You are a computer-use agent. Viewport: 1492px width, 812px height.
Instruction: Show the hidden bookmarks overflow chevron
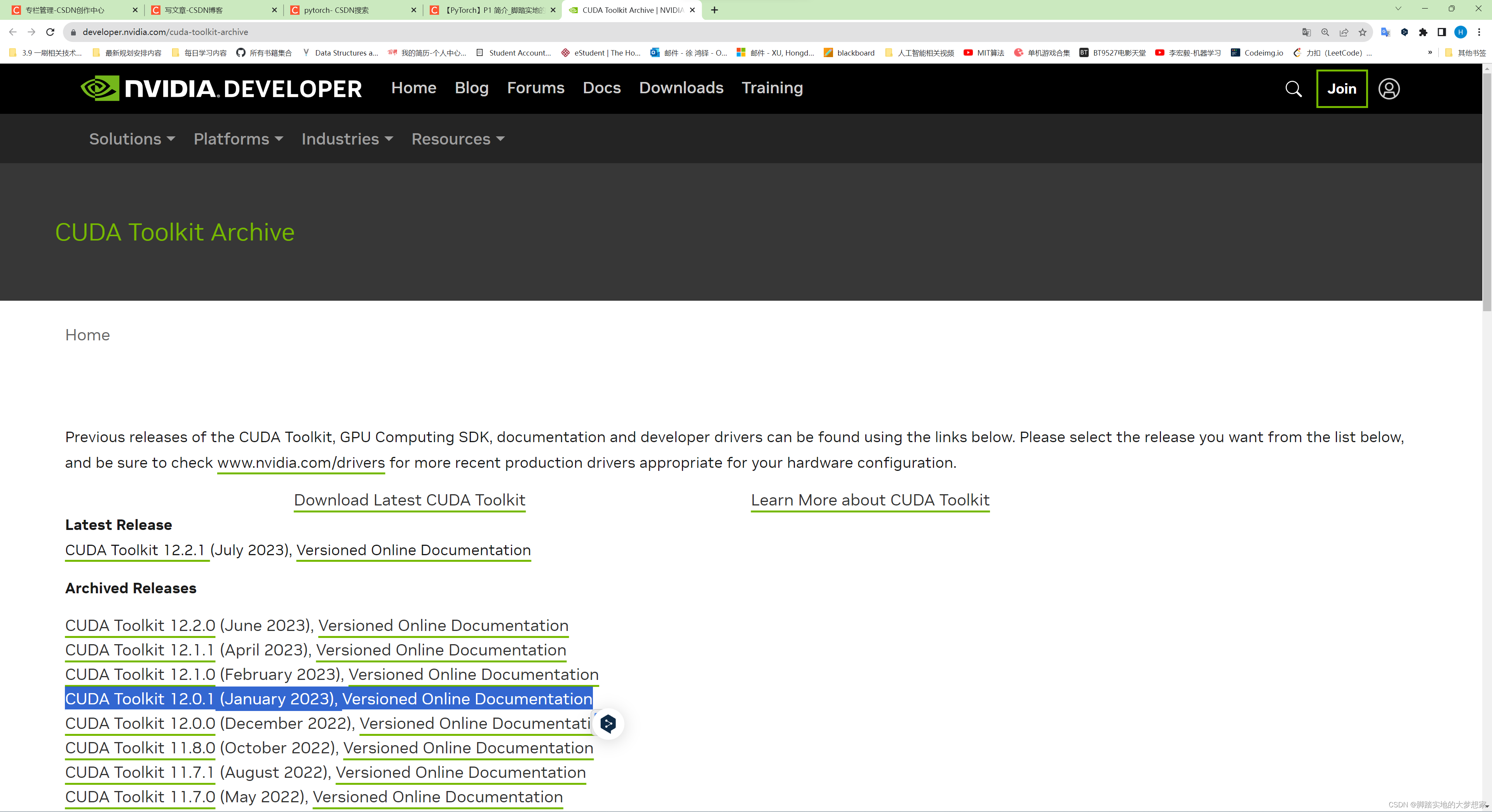(1430, 53)
